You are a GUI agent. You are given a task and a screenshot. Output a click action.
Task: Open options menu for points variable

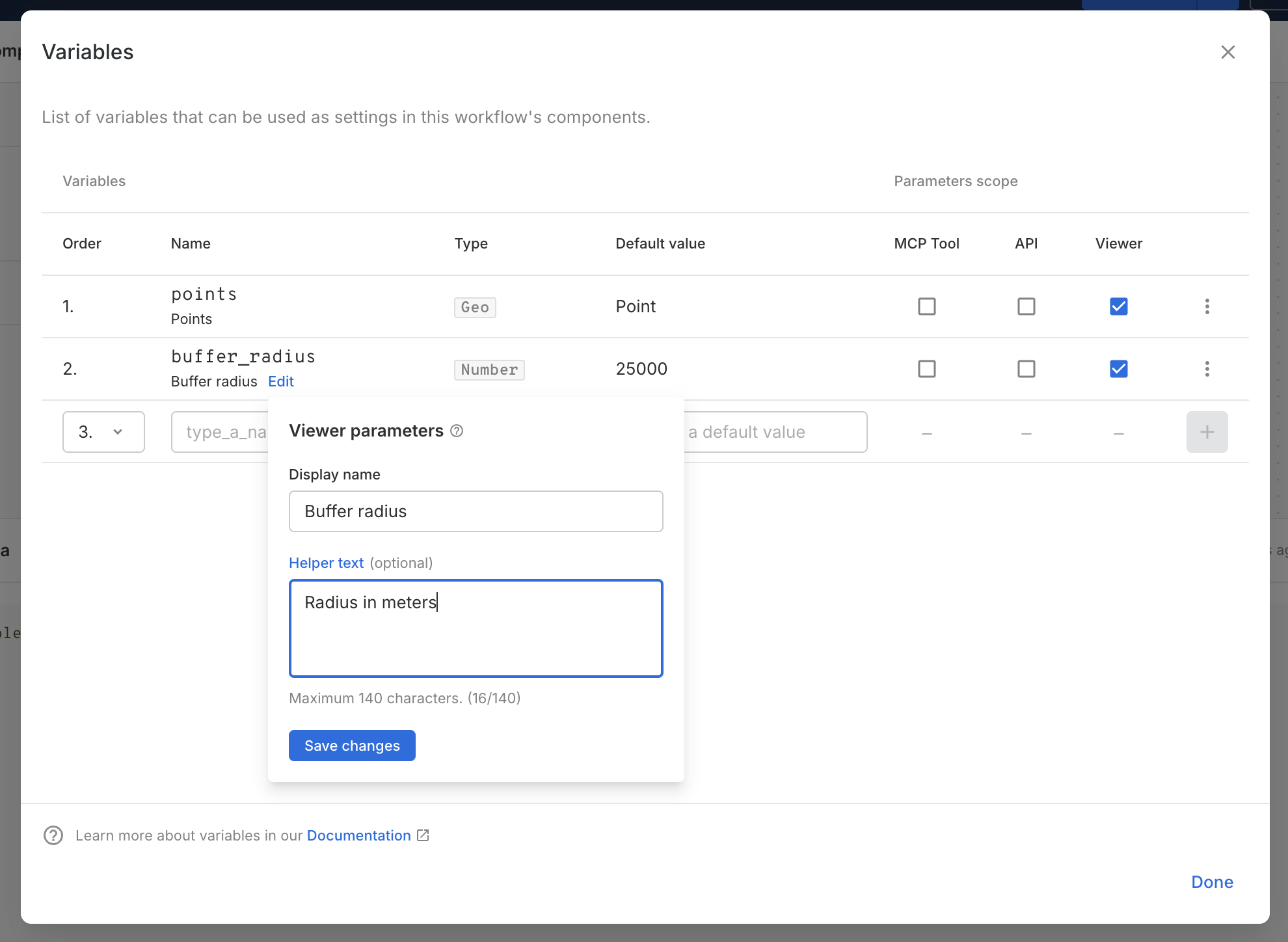1207,306
